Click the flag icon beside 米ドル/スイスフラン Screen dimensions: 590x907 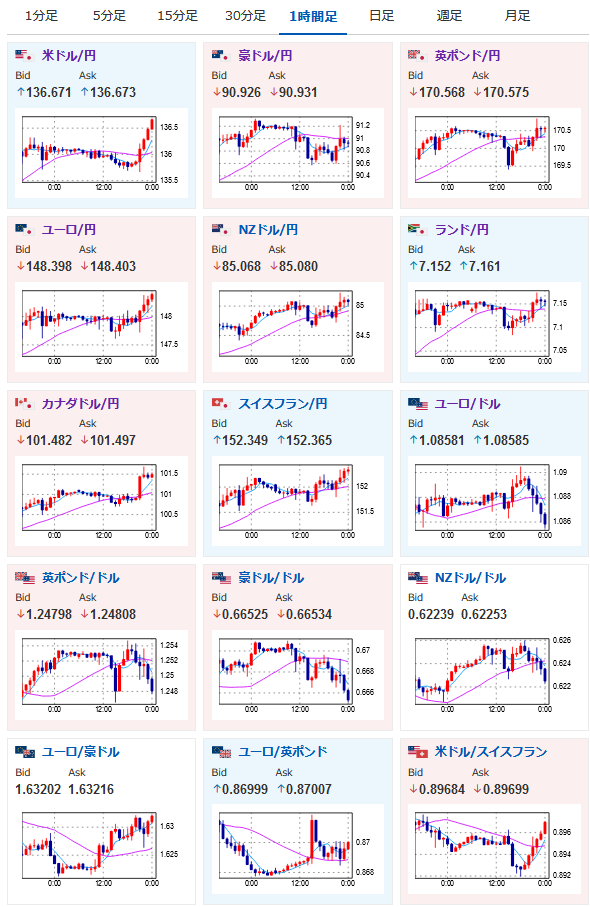[417, 752]
